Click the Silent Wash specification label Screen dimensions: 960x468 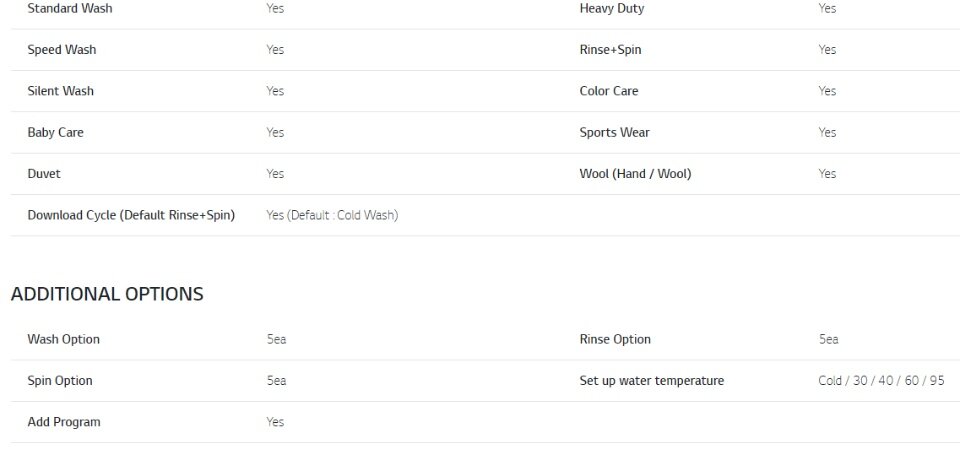61,91
